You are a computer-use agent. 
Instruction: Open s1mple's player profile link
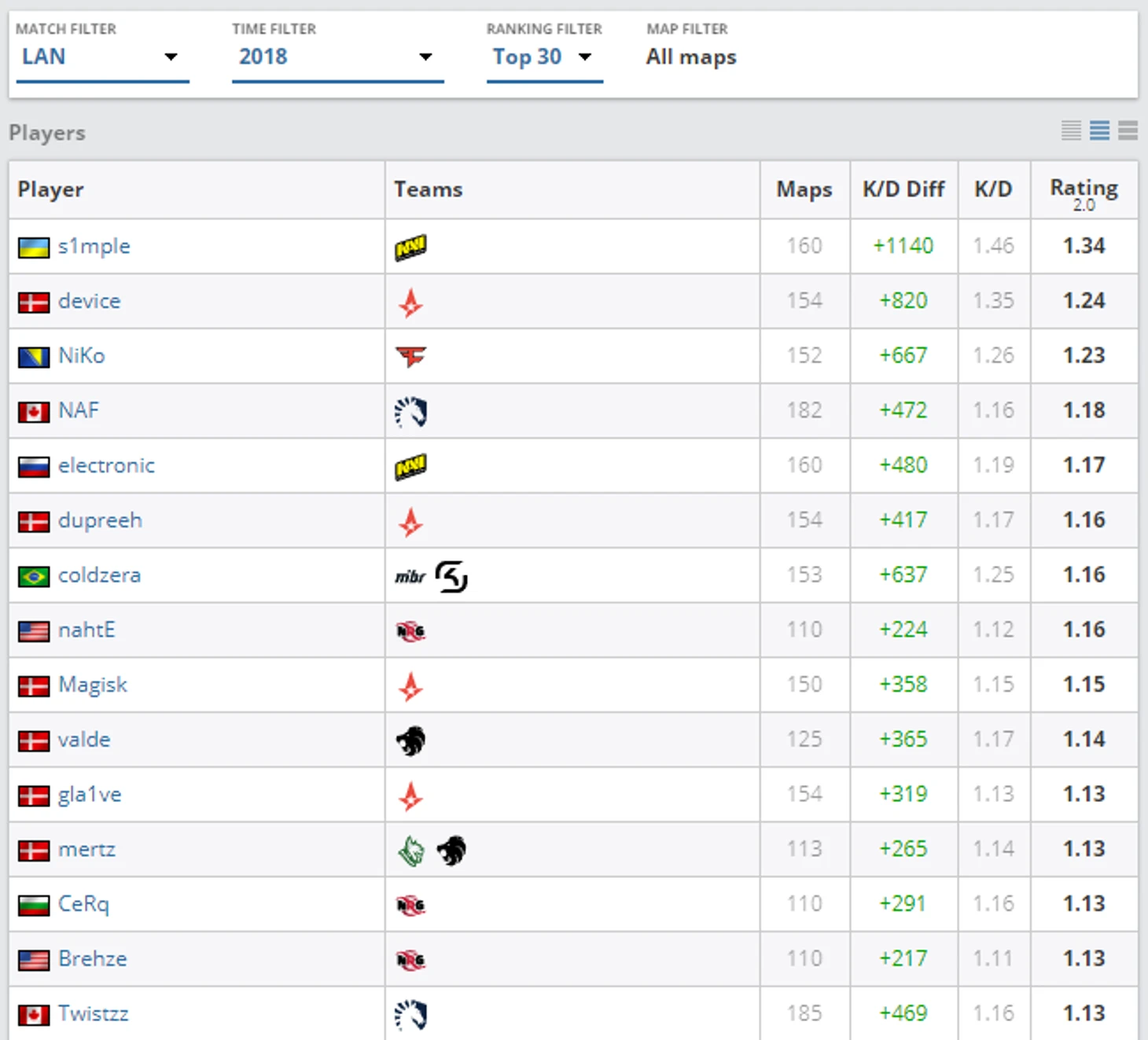(94, 246)
